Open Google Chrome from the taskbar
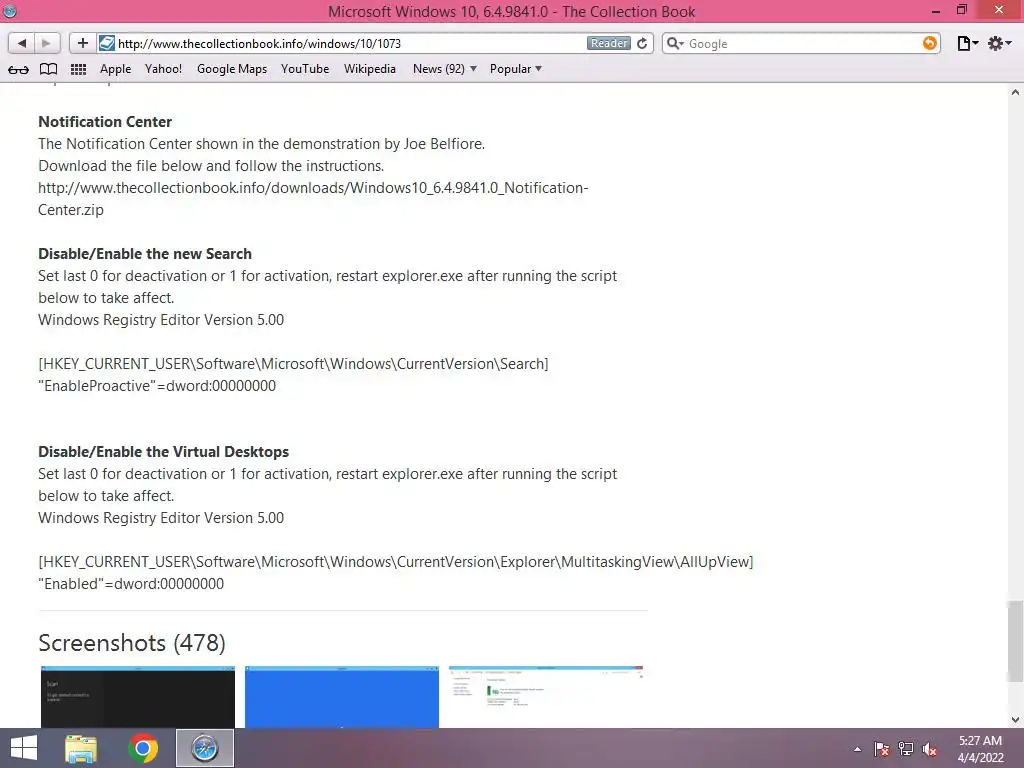Image resolution: width=1024 pixels, height=768 pixels. [143, 748]
